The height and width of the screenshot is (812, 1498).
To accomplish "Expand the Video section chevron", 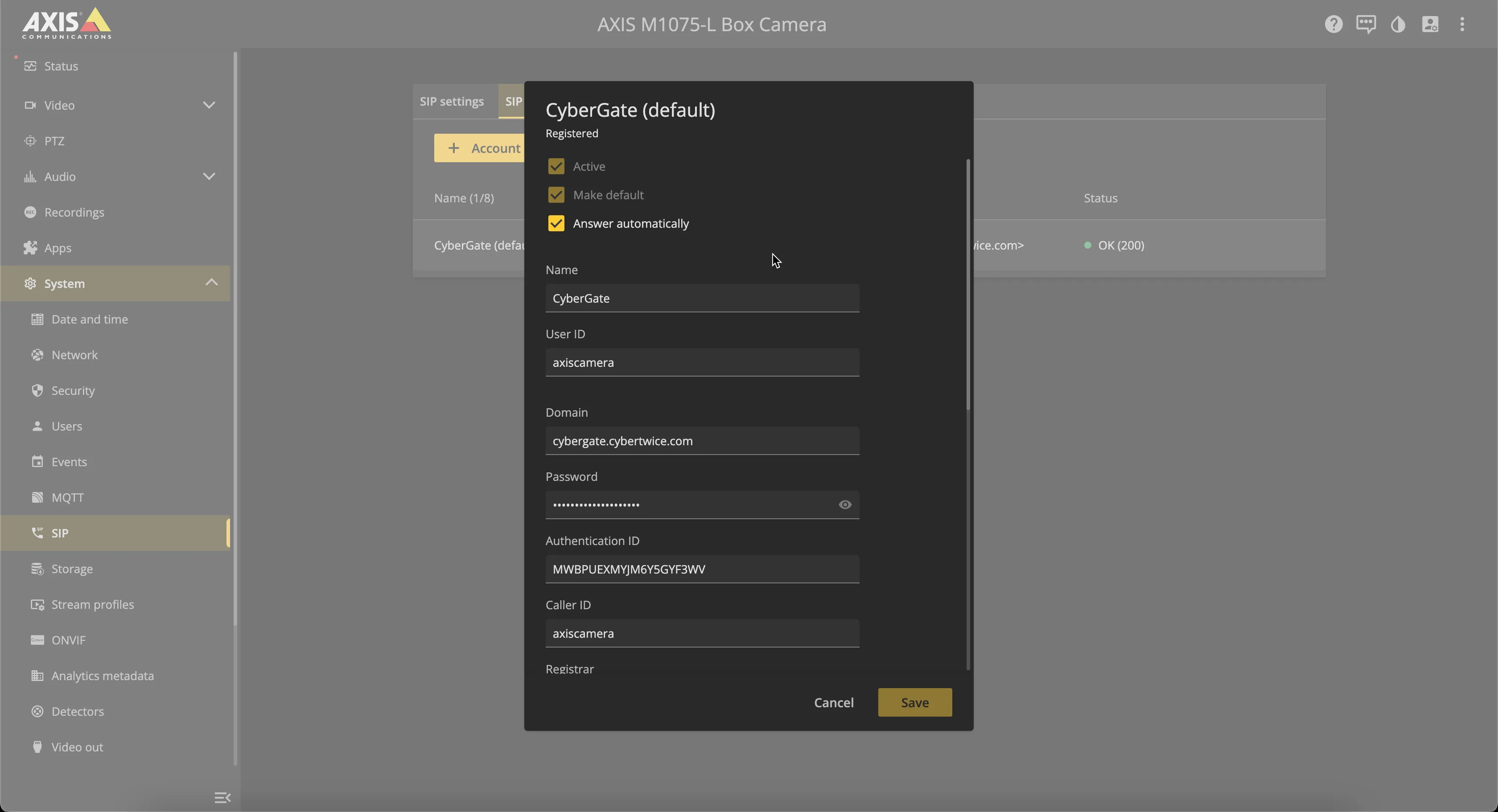I will [209, 105].
